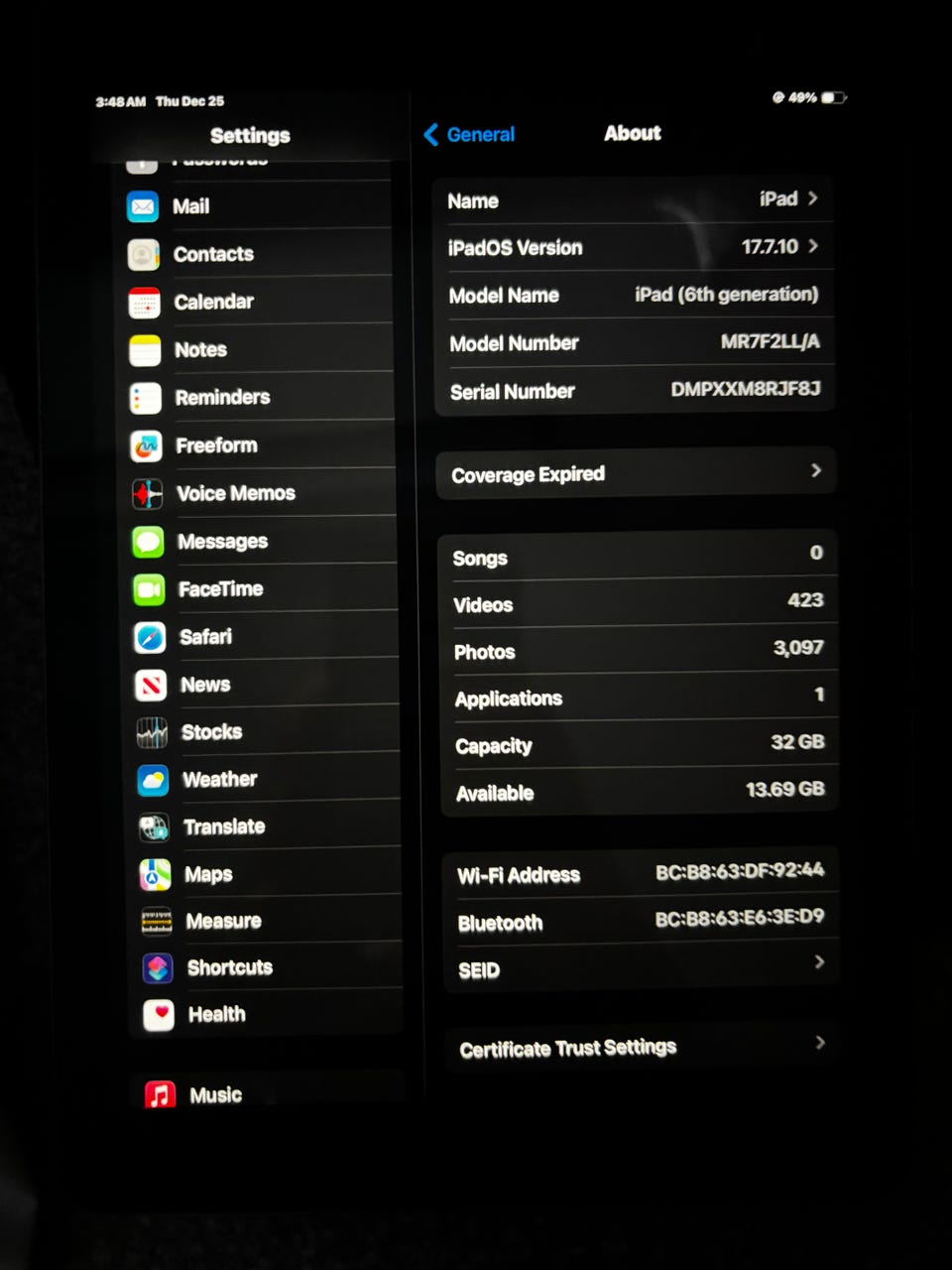Tap the Shortcuts icon
The height and width of the screenshot is (1270, 952).
pos(158,967)
